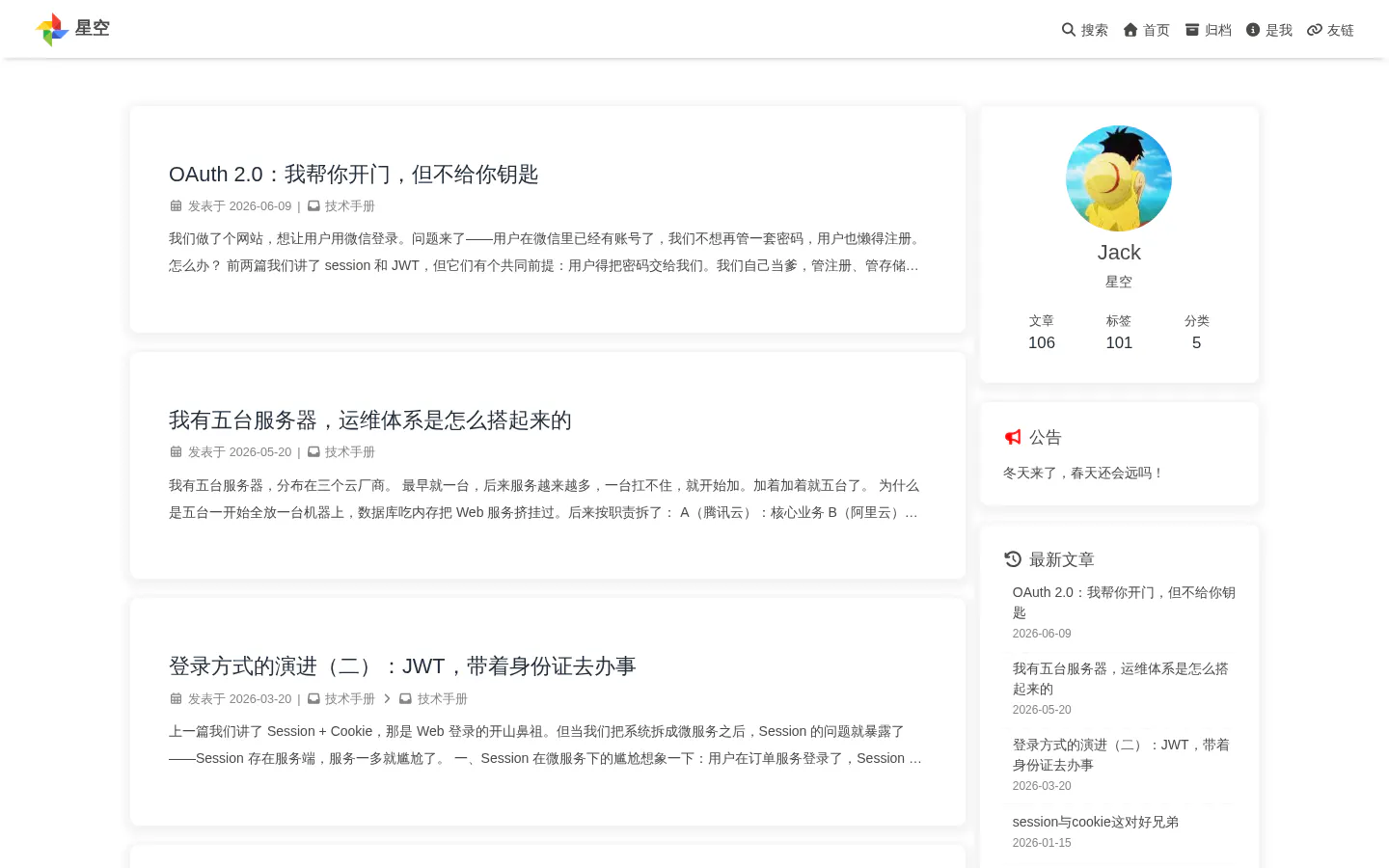Open article titled OAuth 2.0：我帮你开门，但不给你钥匙
The height and width of the screenshot is (868, 1389).
(353, 175)
